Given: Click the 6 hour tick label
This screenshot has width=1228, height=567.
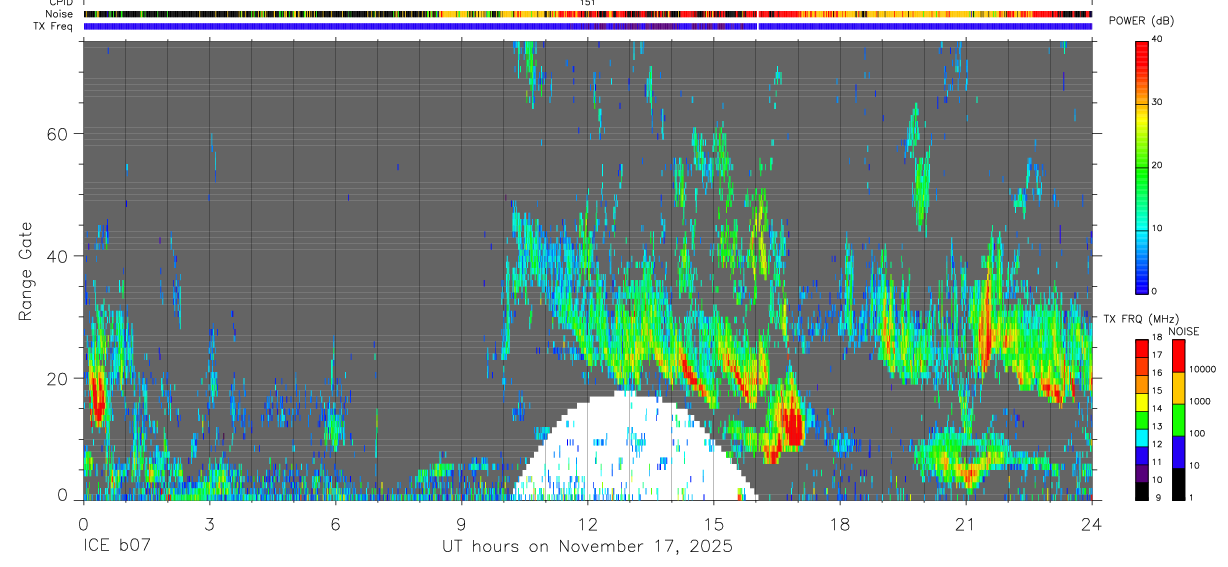Looking at the screenshot, I should tap(335, 523).
